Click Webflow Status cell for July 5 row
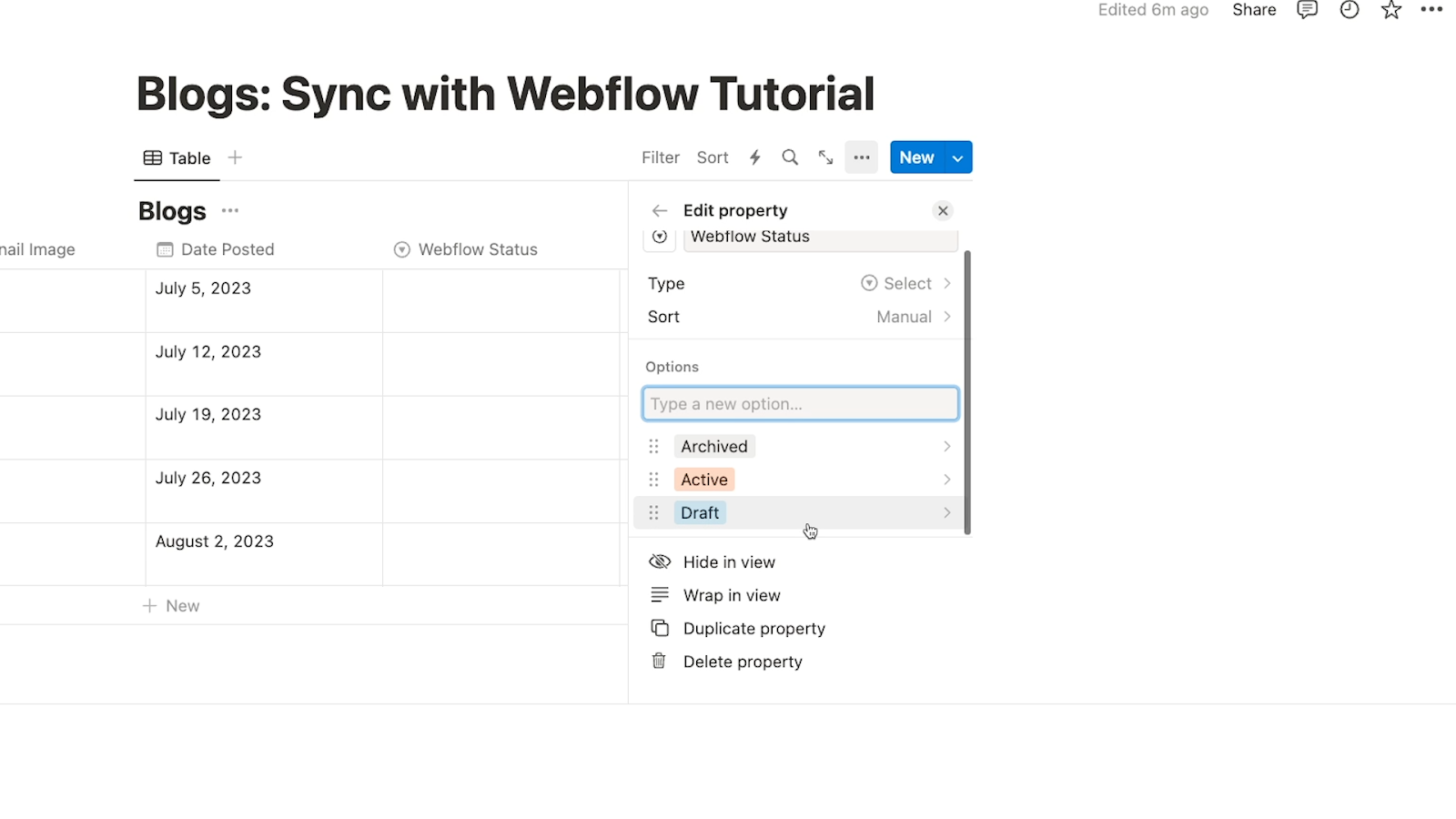This screenshot has width=1456, height=819. tap(501, 301)
